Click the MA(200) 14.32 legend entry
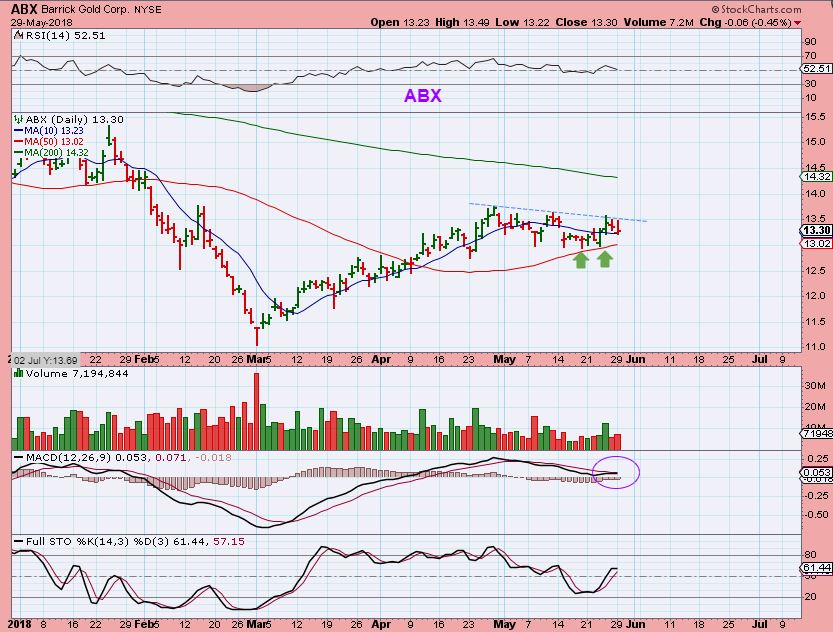 [56, 153]
